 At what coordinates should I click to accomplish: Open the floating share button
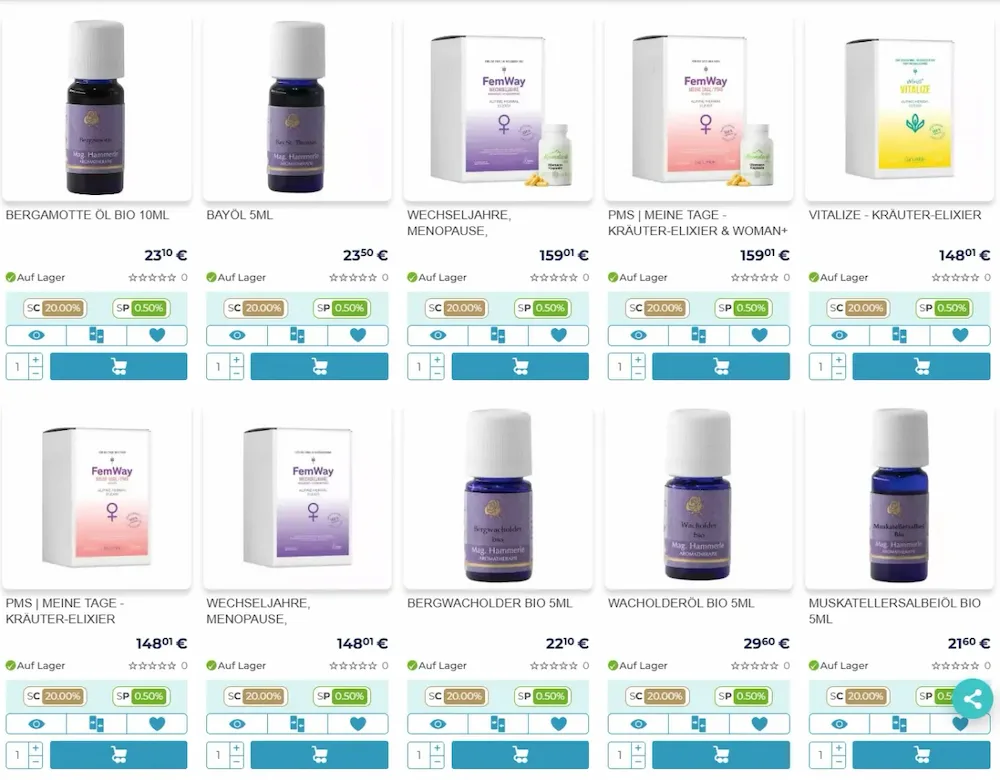[x=973, y=699]
